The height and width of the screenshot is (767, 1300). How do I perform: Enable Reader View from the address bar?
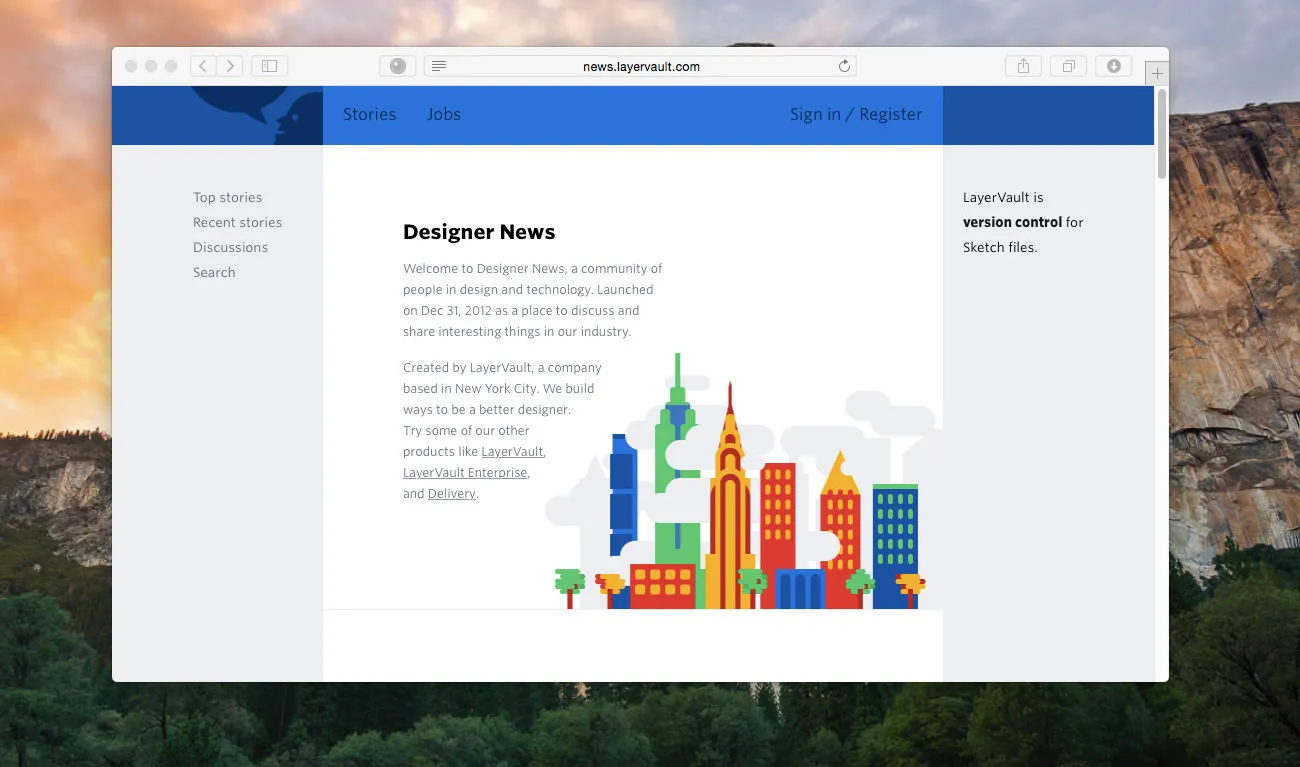click(x=438, y=65)
